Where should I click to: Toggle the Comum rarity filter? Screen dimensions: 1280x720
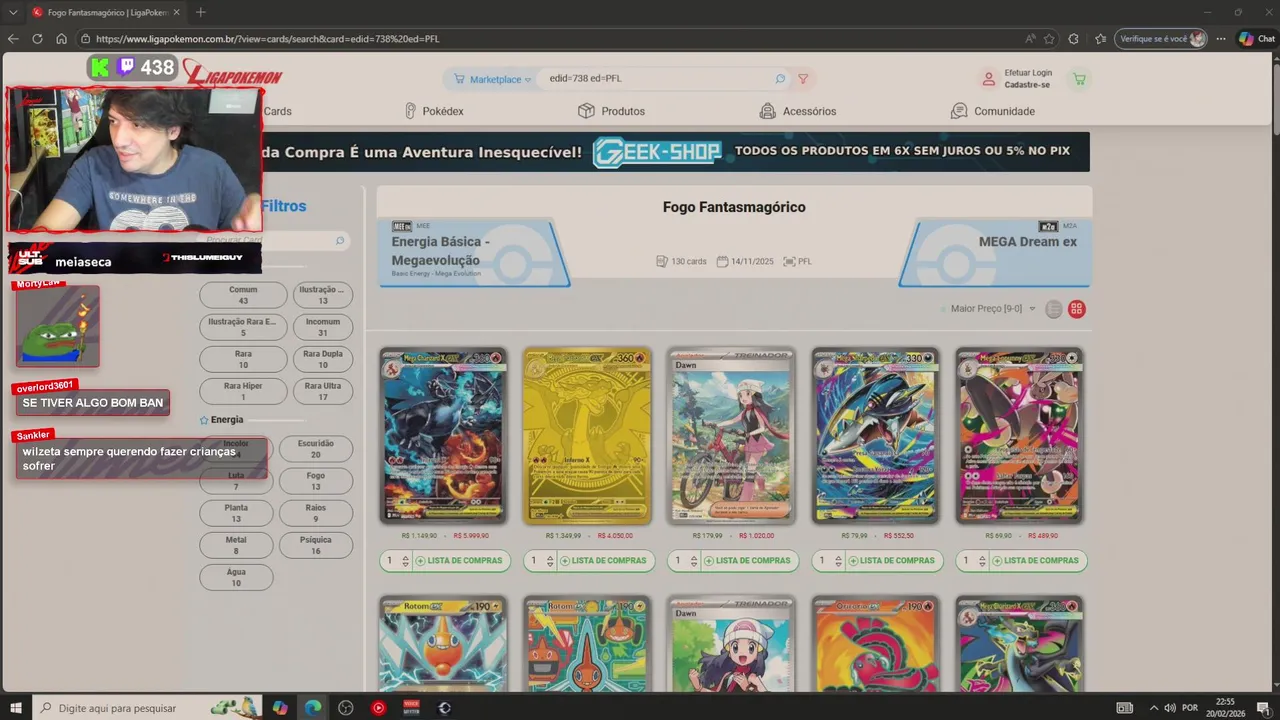[243, 295]
